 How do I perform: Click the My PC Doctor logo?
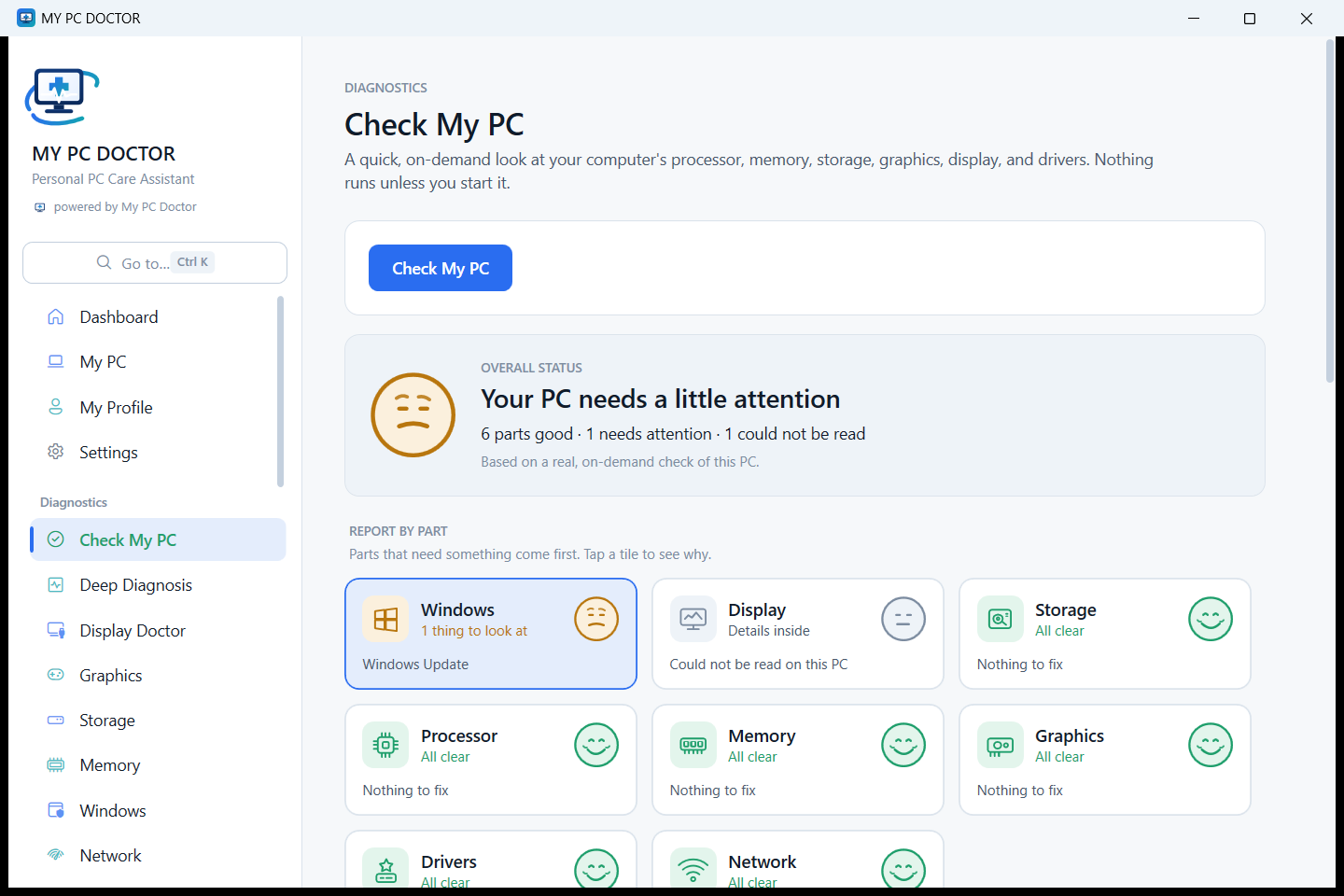(x=62, y=96)
